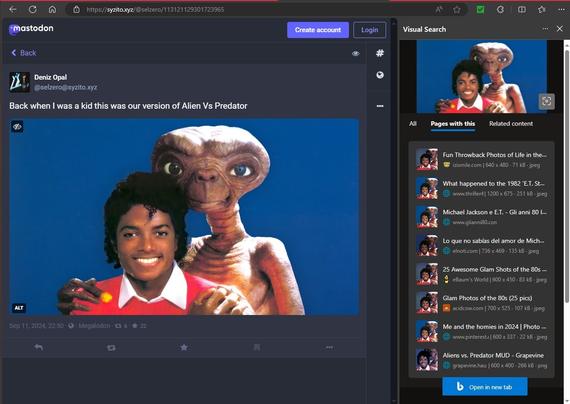Favorite this post with star

[x=184, y=347]
